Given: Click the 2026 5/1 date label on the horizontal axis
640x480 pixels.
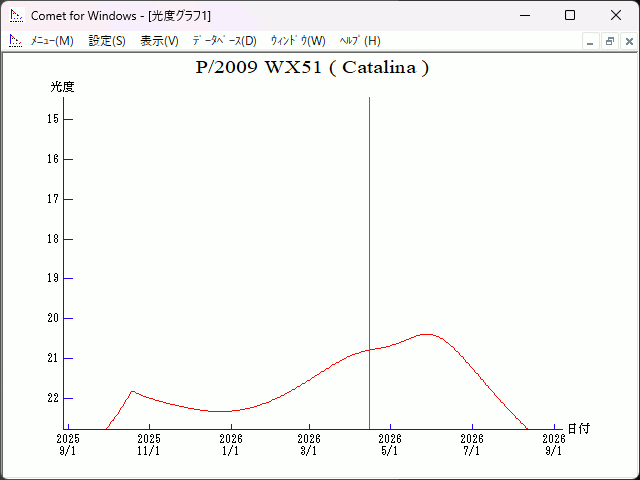Looking at the screenshot, I should [x=390, y=444].
